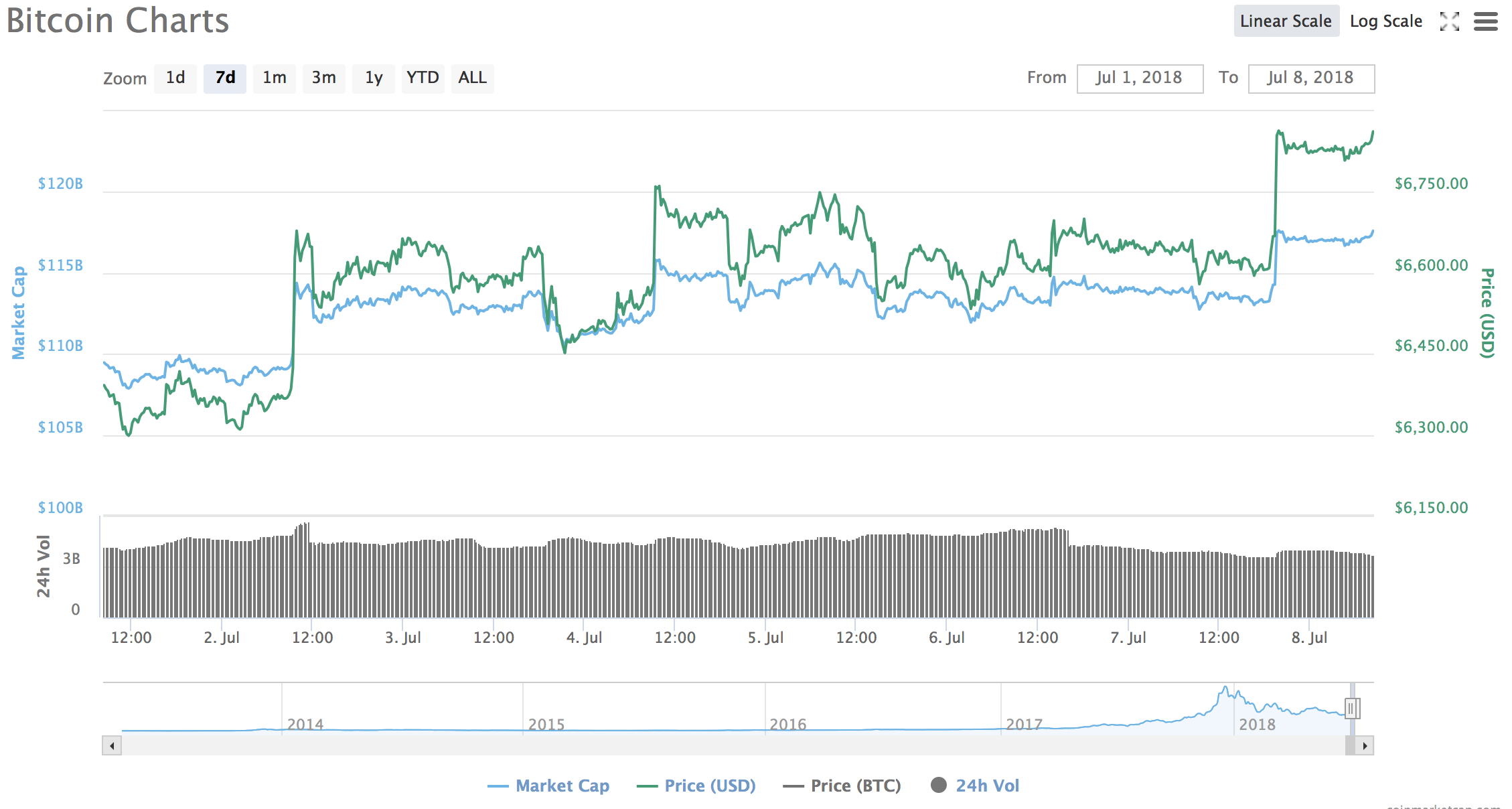The image size is (1512, 809).
Task: Click the $115B market cap axis label
Action: coord(60,265)
